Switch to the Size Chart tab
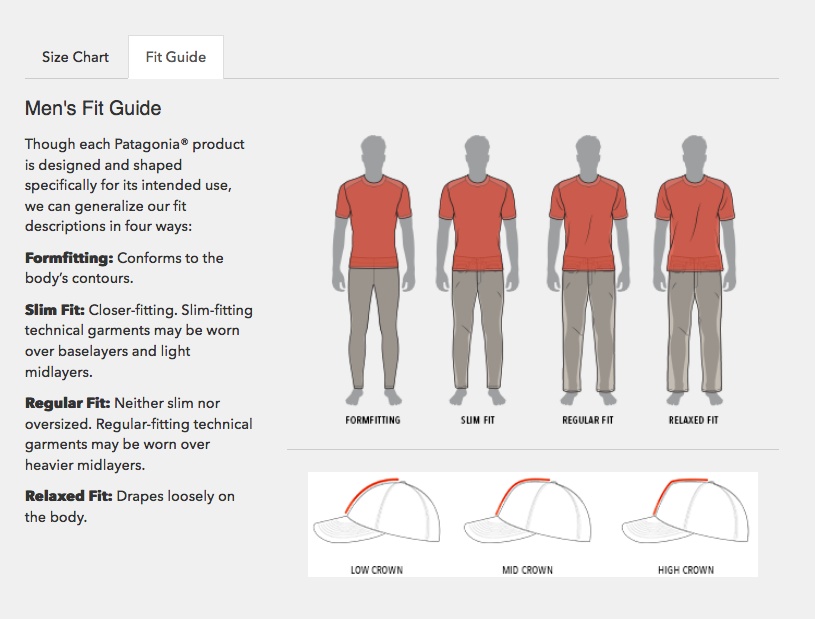The width and height of the screenshot is (815, 619). tap(75, 57)
